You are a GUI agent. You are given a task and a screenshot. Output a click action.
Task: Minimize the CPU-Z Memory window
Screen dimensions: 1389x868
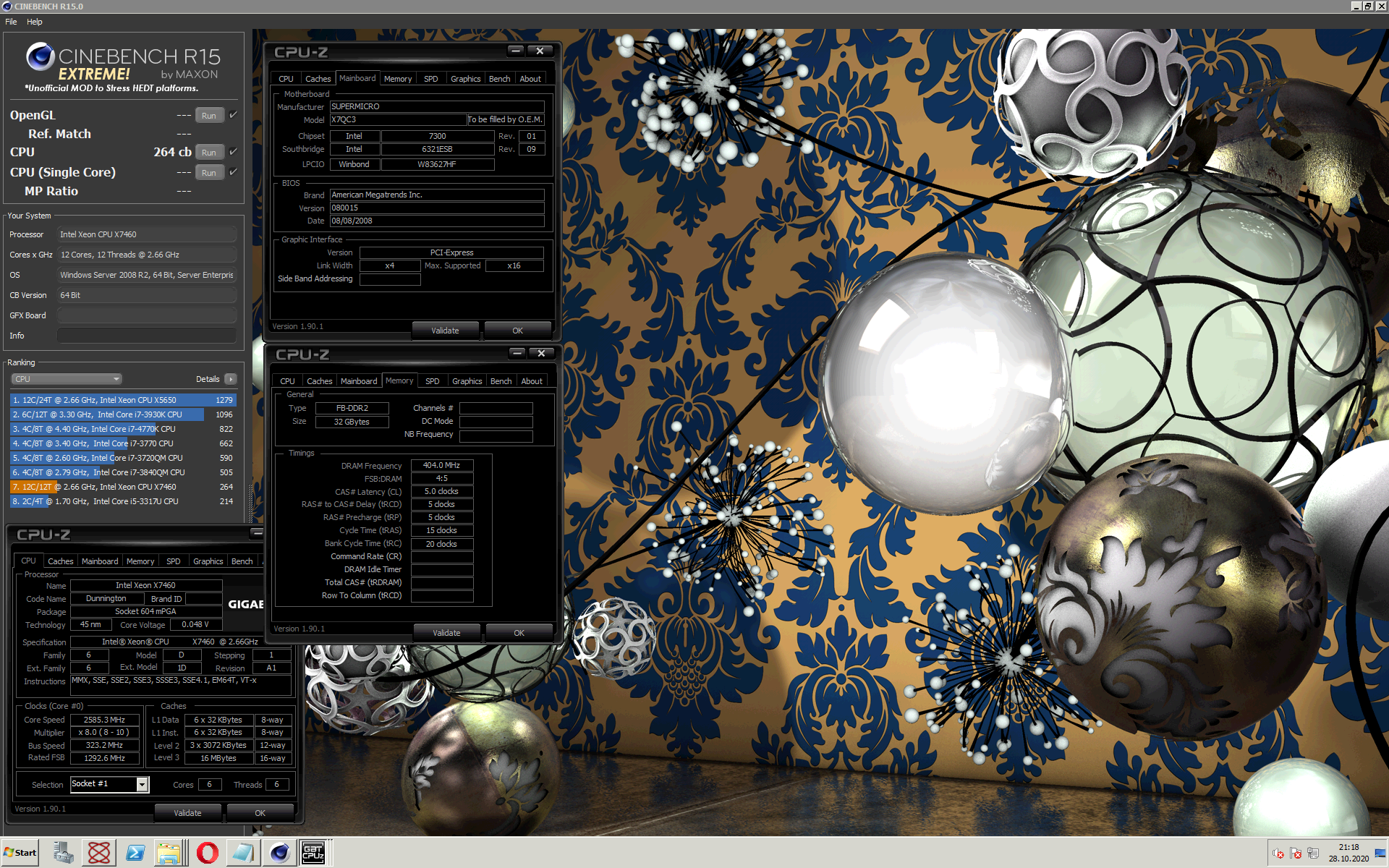[517, 353]
